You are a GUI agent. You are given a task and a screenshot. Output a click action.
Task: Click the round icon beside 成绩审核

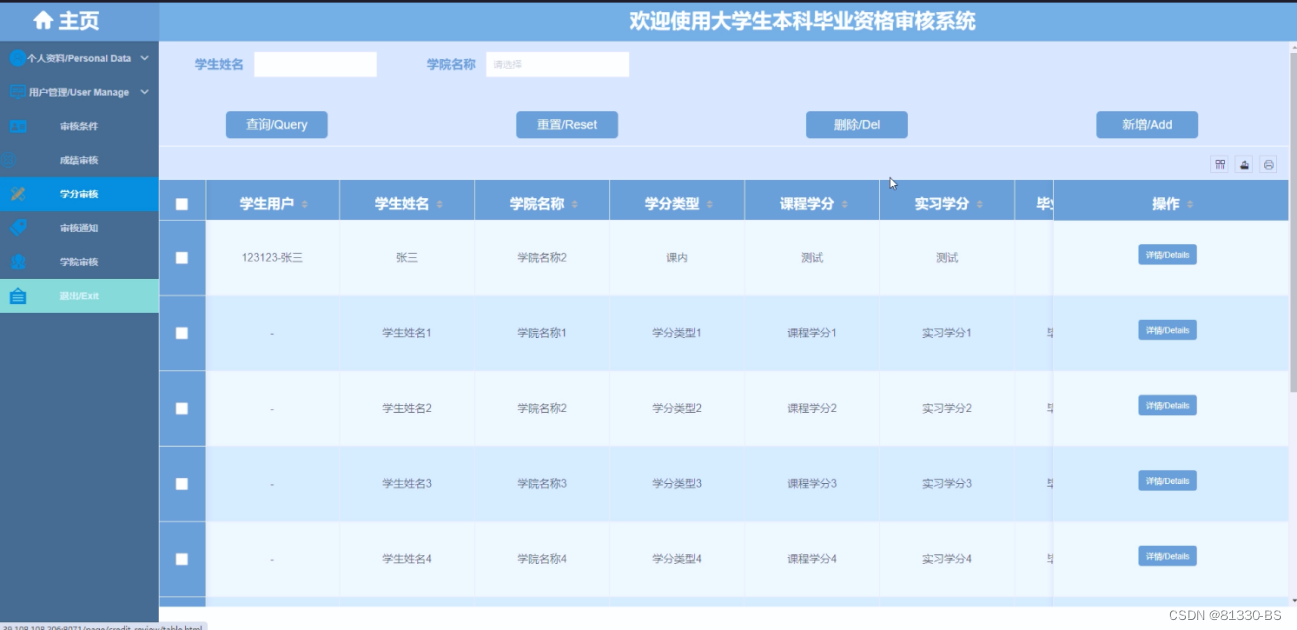tap(8, 160)
